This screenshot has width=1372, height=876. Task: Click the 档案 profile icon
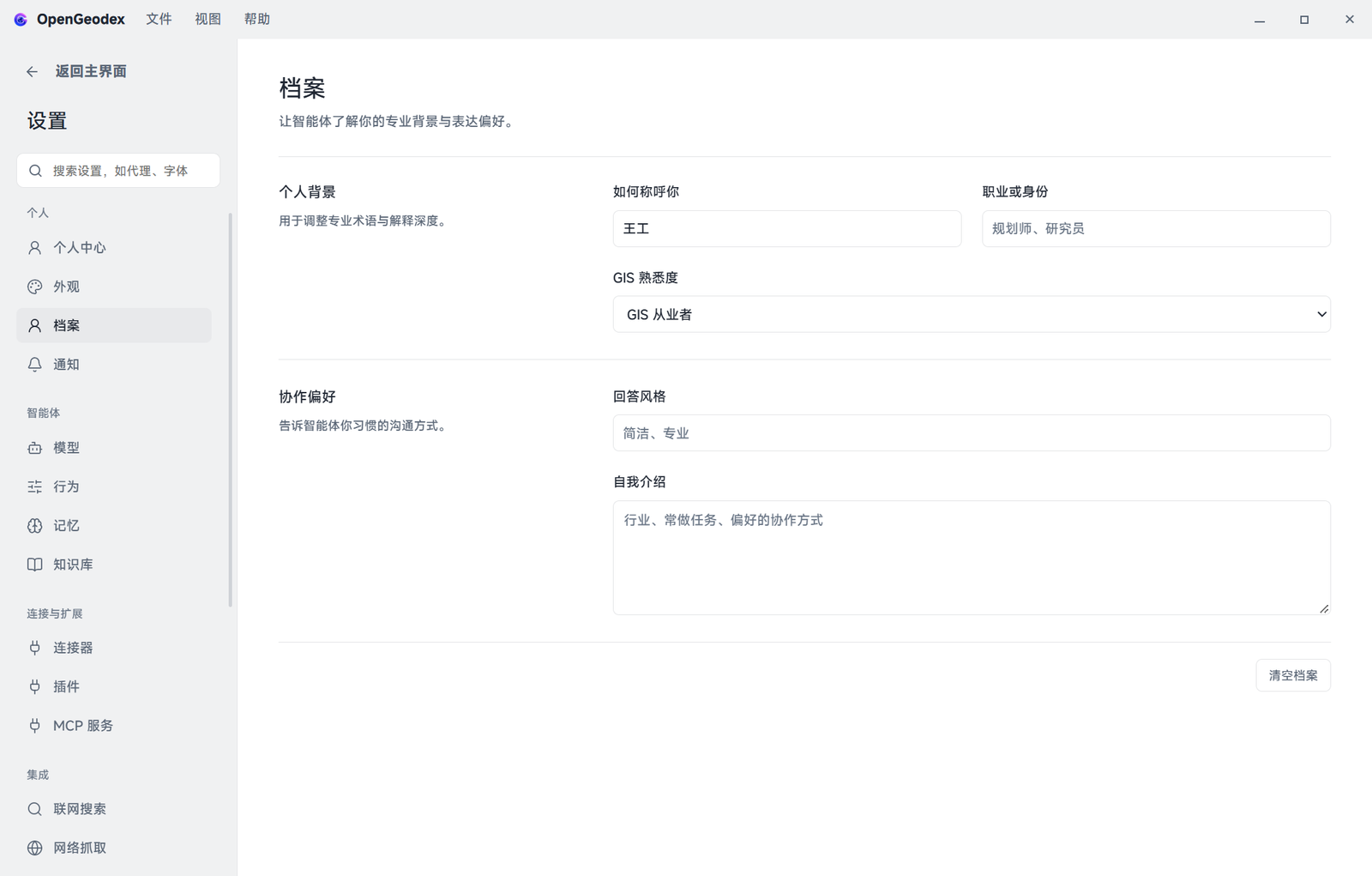pos(34,325)
